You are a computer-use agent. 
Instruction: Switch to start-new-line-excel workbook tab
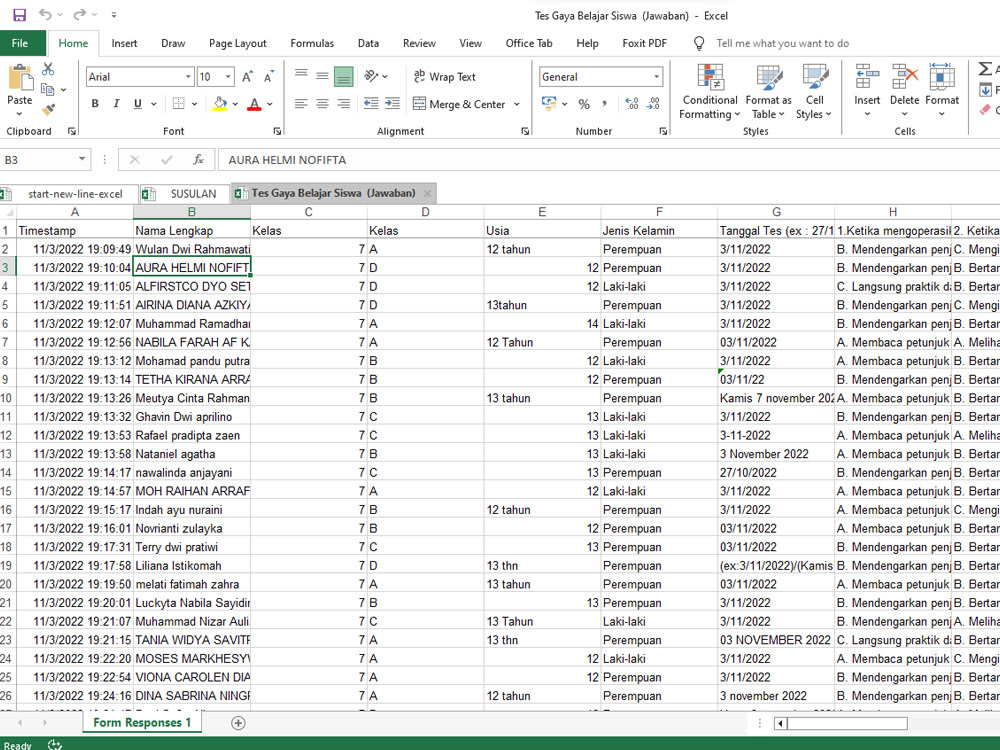tap(69, 194)
